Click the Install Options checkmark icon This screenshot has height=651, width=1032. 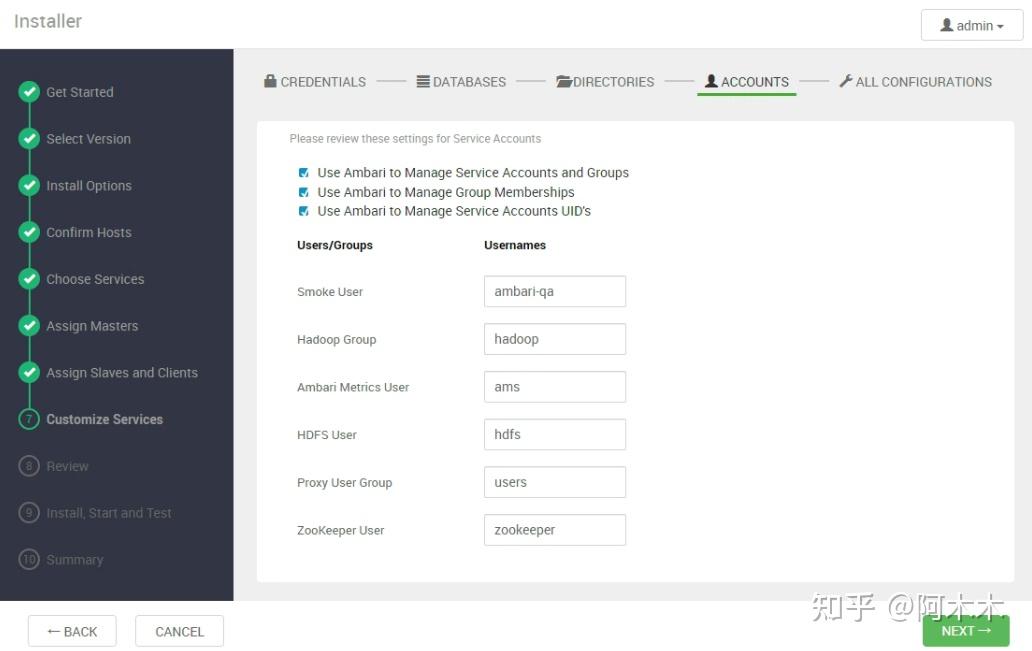pyautogui.click(x=29, y=186)
